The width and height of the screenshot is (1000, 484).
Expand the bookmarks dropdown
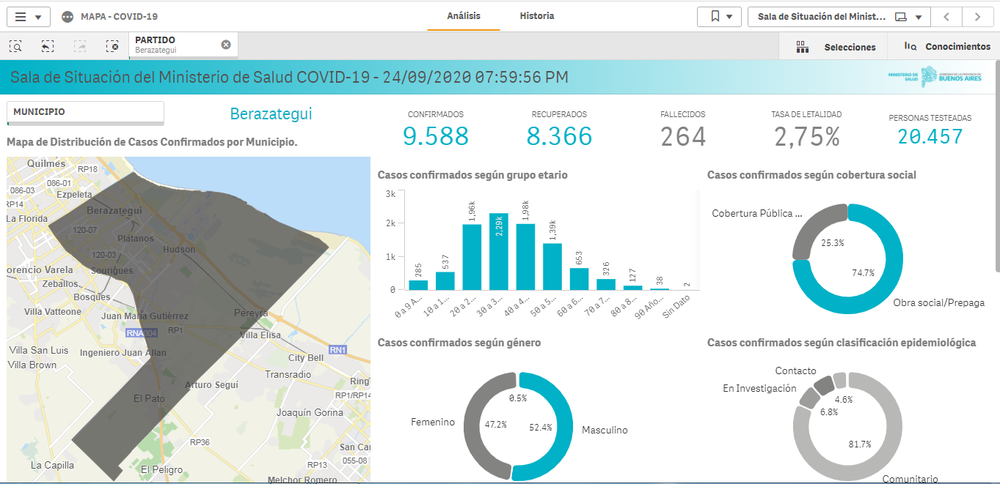tap(719, 17)
